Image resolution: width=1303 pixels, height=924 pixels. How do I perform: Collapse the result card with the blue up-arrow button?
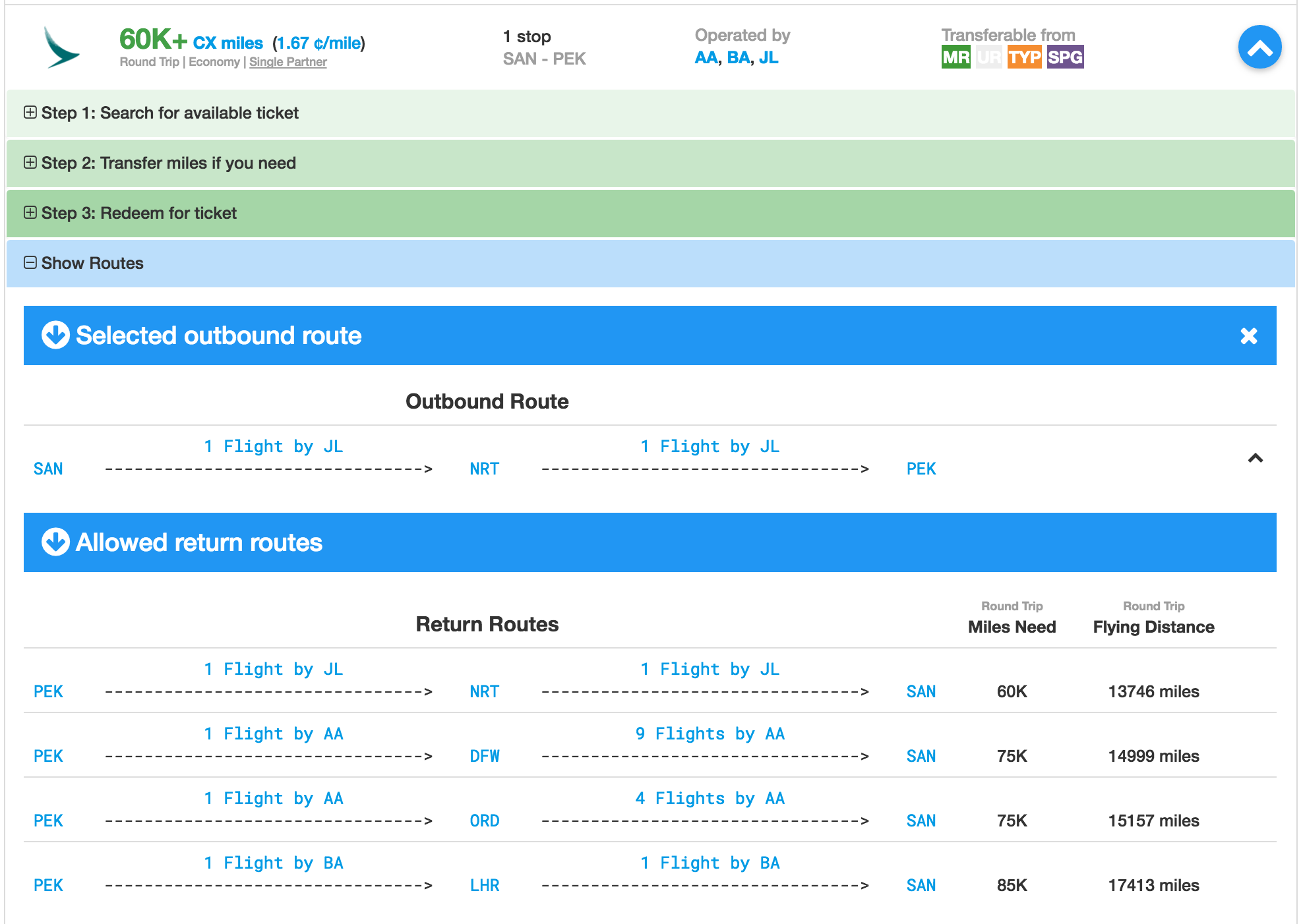tap(1259, 47)
